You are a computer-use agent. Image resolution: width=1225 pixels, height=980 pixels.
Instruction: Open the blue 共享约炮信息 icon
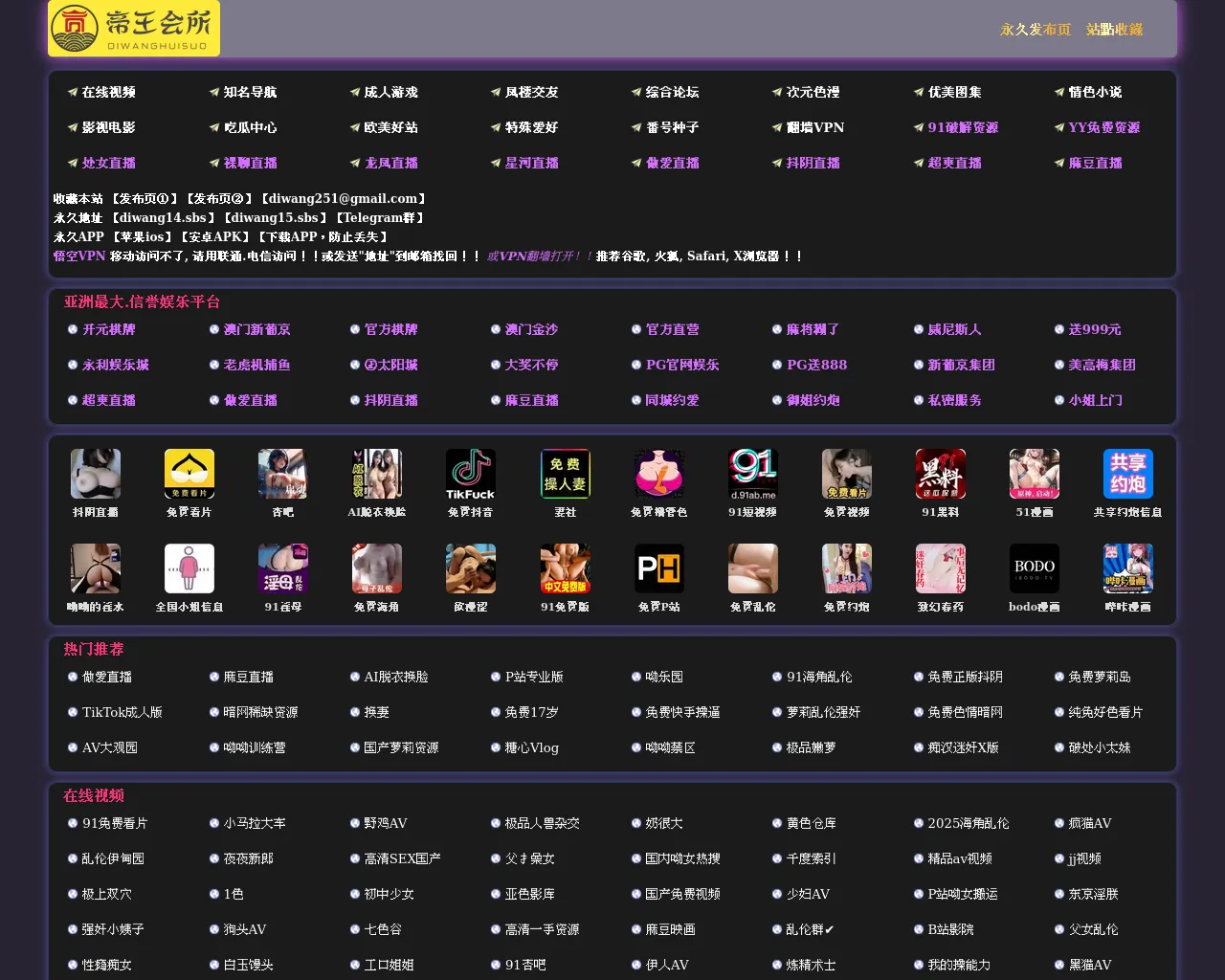coord(1127,475)
